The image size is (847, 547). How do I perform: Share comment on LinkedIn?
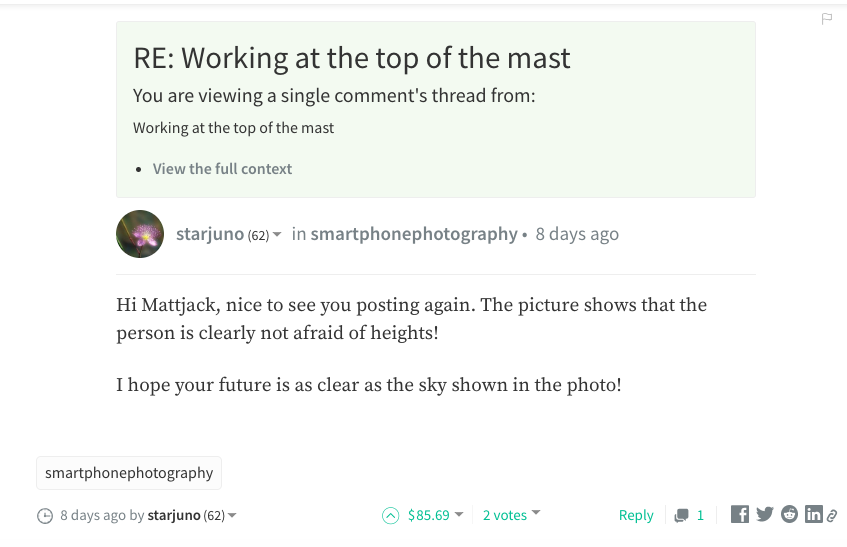814,514
